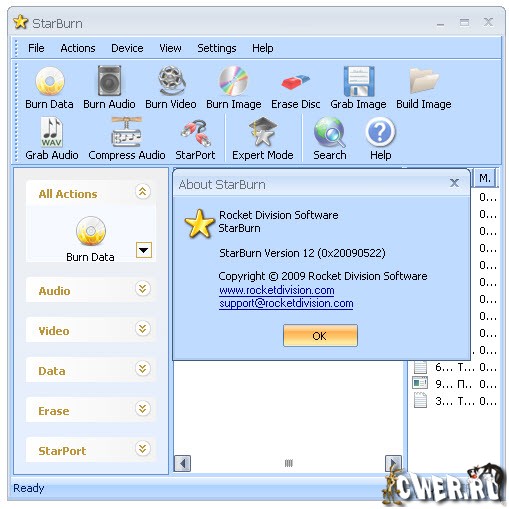Click the right arrow of horizontal scrollbar
Screen dimensions: 509x509
click(393, 463)
